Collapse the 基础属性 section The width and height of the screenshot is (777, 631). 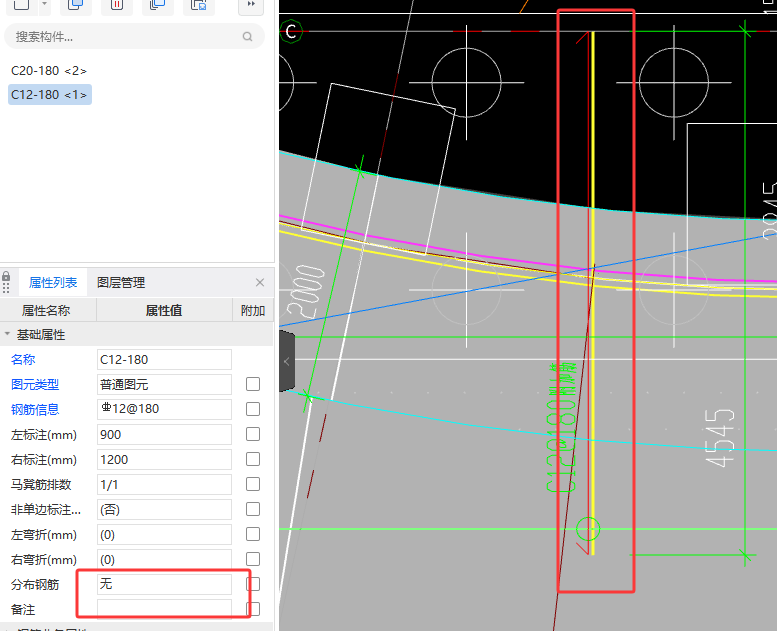click(7, 334)
